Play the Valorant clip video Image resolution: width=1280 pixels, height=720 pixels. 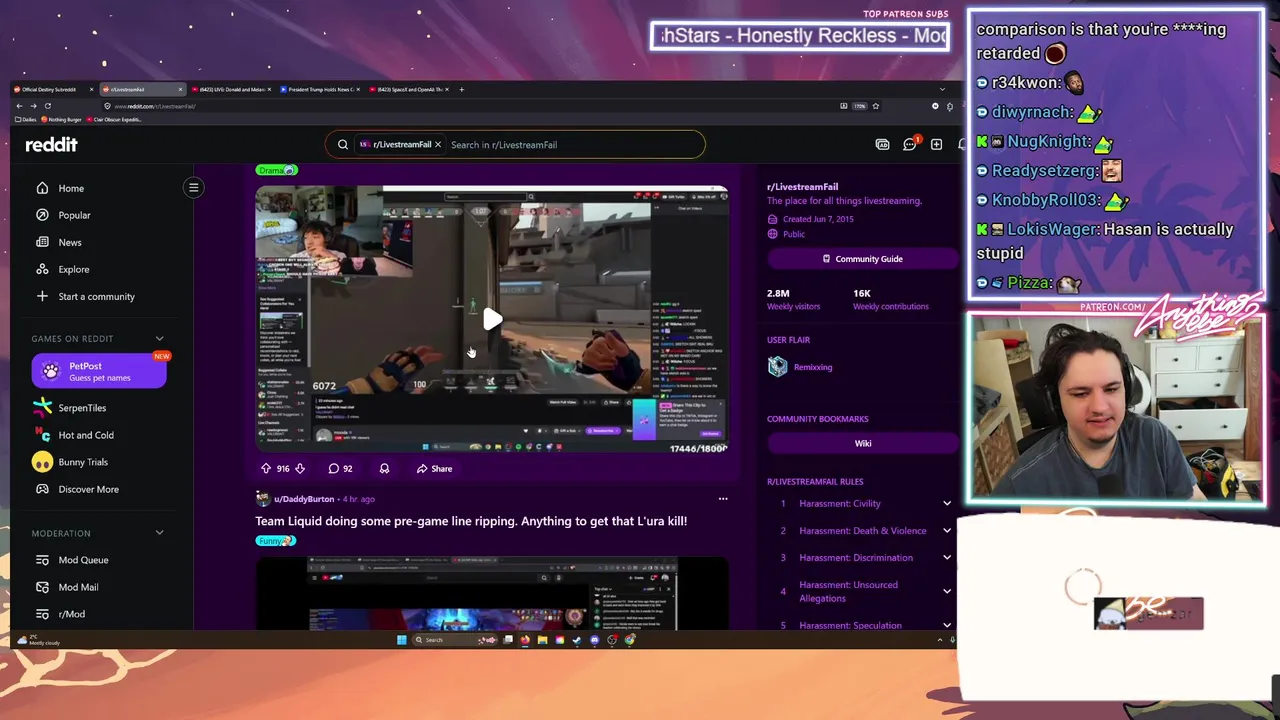tap(492, 320)
